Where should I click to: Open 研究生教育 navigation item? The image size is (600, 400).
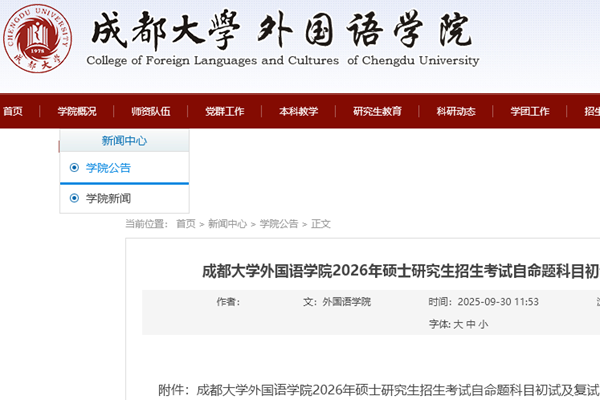[377, 111]
